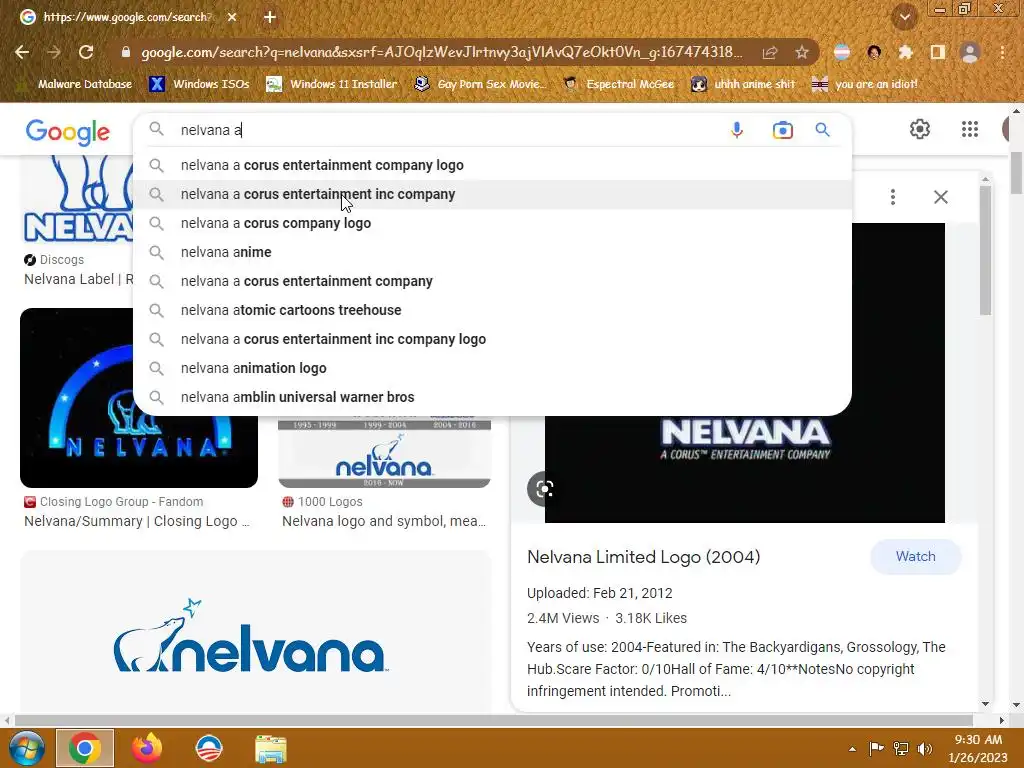
Task: Open the large blue nelvana logo image
Action: coord(255,632)
